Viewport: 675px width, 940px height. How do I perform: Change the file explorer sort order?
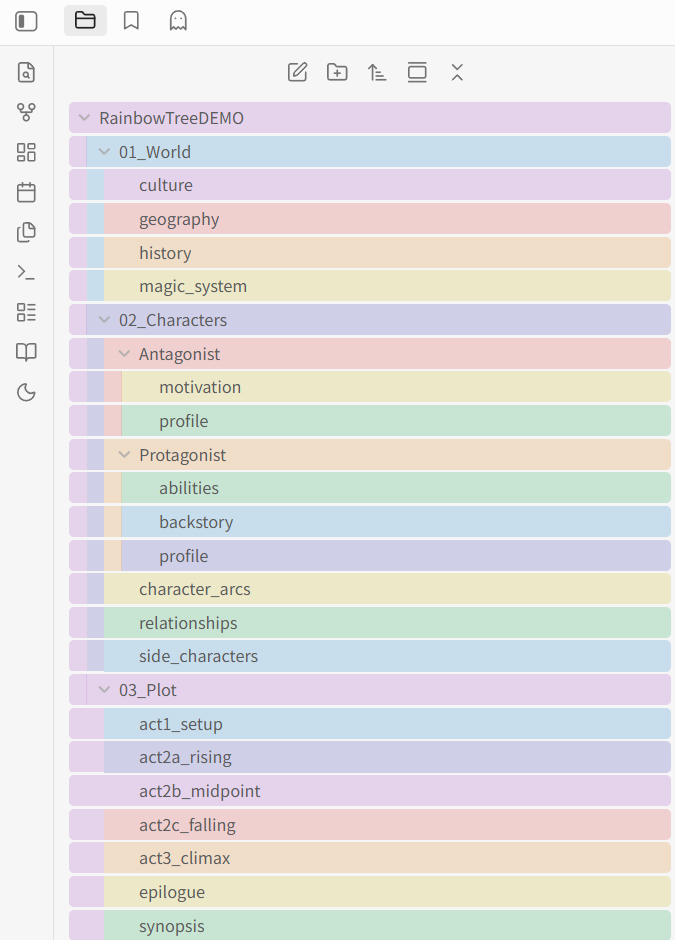377,72
